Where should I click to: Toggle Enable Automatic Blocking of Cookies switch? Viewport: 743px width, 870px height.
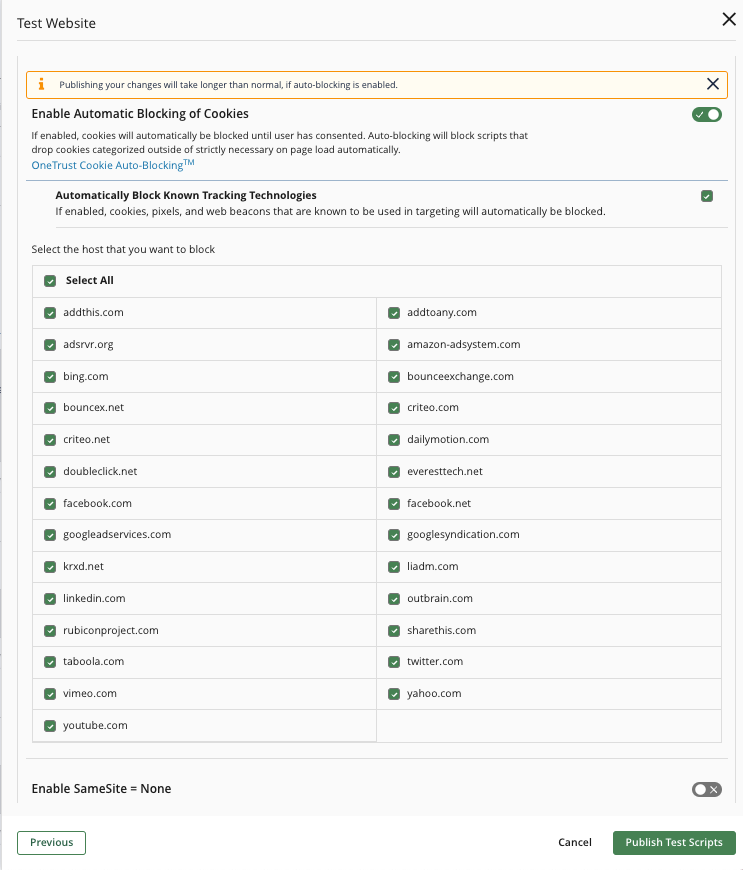706,114
